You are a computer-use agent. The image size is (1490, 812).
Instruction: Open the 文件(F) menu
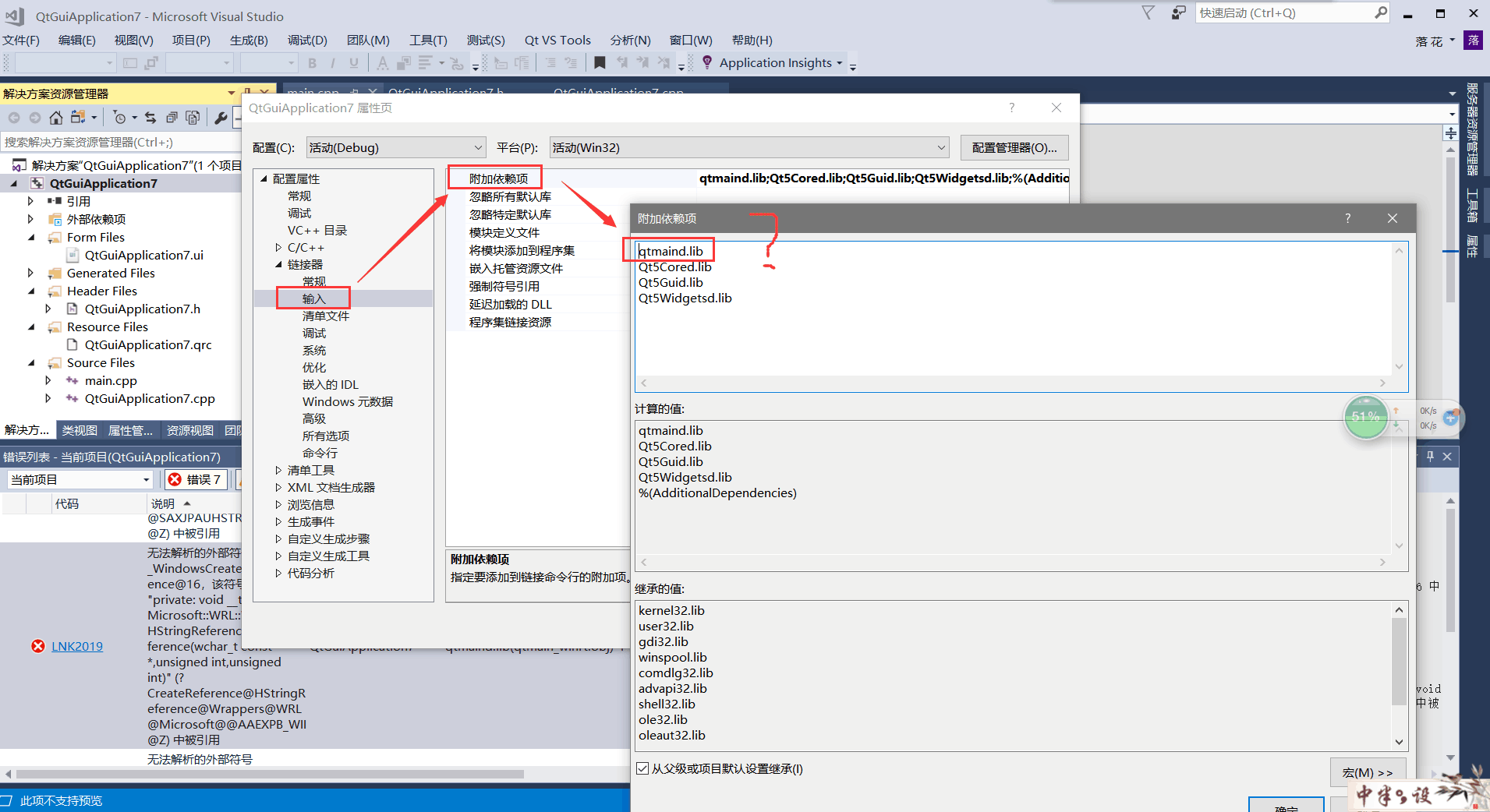point(21,40)
